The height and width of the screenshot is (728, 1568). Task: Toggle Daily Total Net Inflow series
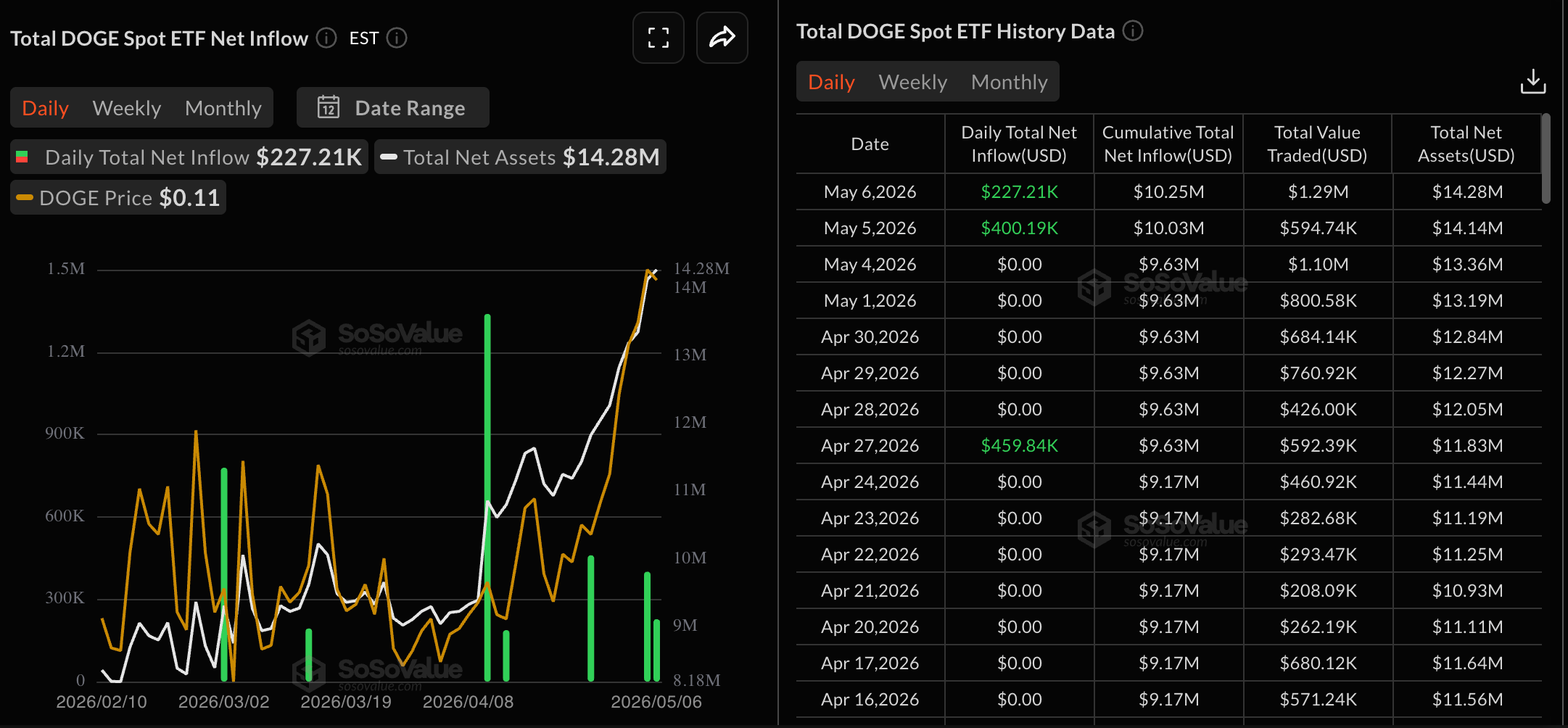point(189,157)
